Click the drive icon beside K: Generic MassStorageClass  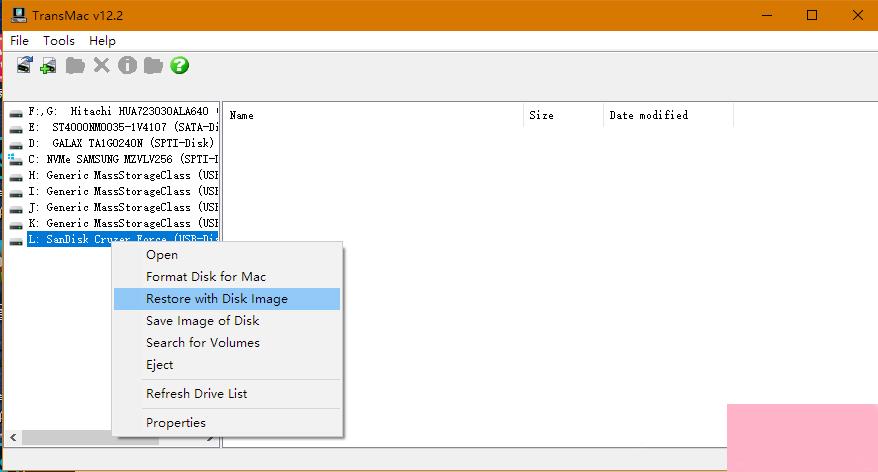[x=16, y=225]
